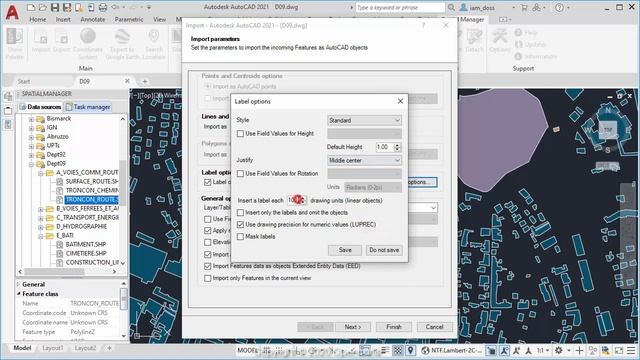Click the search magnifier icon in title bar
Image resolution: width=640 pixels, height=360 pixels.
(451, 7)
